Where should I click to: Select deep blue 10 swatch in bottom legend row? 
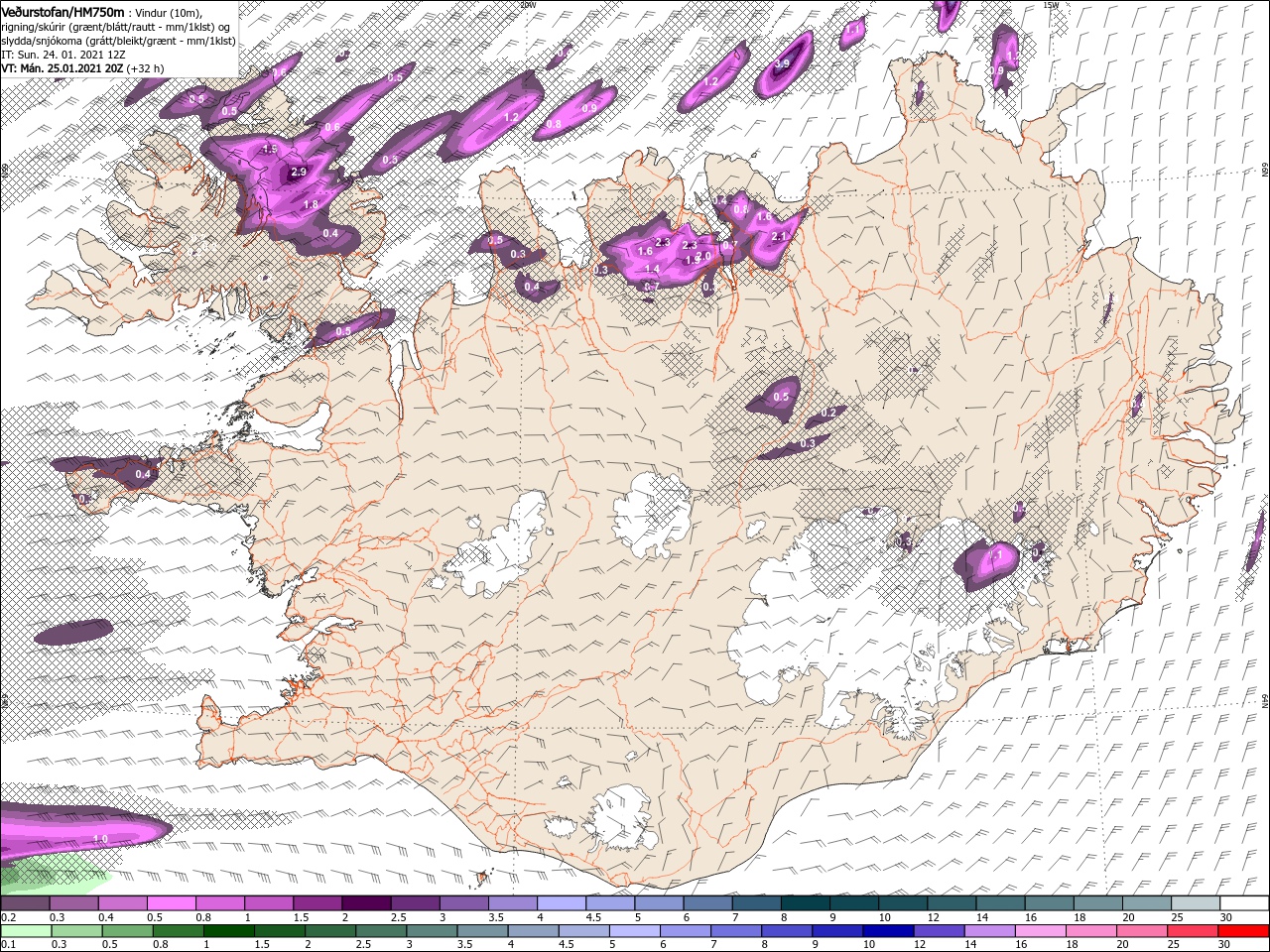(887, 930)
